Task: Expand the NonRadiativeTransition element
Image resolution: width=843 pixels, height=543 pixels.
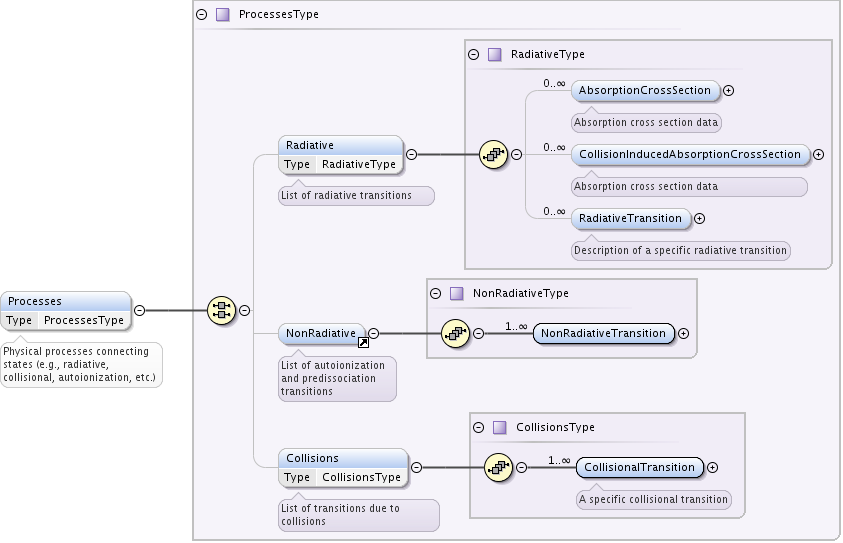Action: [x=683, y=333]
